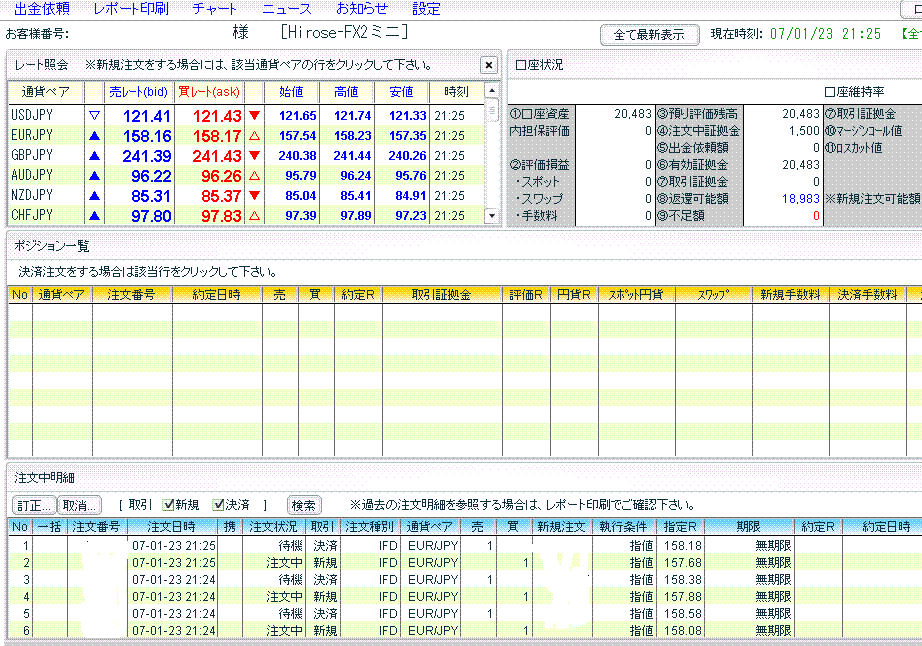Click the 執行条件 order table header
The height and width of the screenshot is (646, 922).
(x=623, y=527)
